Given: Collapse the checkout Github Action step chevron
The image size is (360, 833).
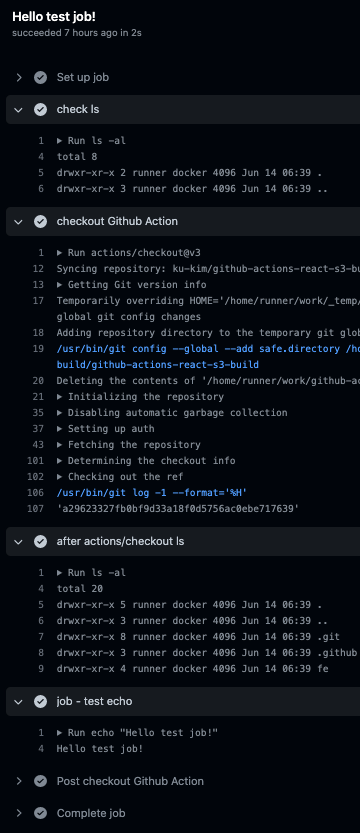Looking at the screenshot, I should pos(19,222).
